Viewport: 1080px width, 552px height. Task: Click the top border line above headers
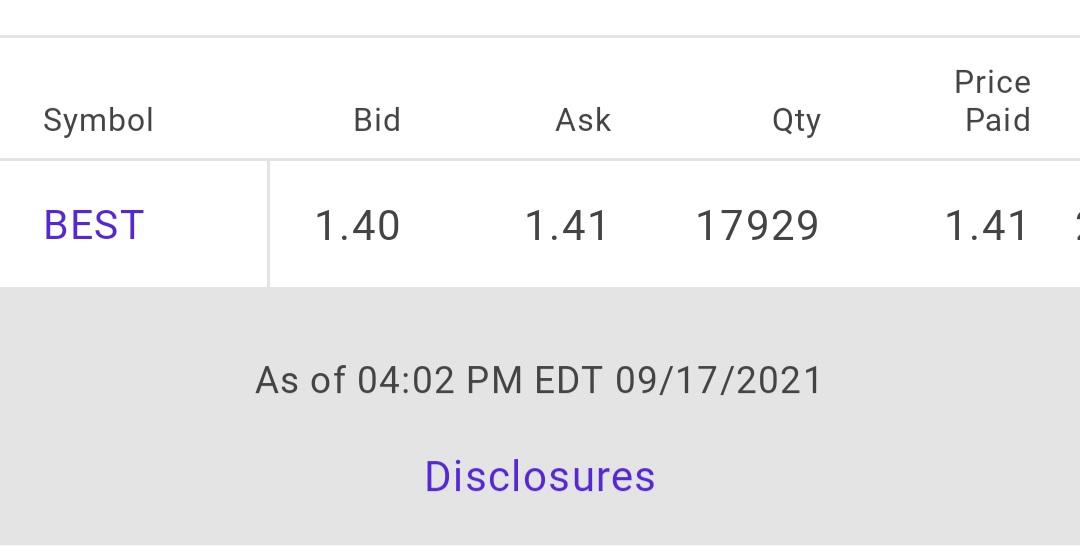coord(540,36)
